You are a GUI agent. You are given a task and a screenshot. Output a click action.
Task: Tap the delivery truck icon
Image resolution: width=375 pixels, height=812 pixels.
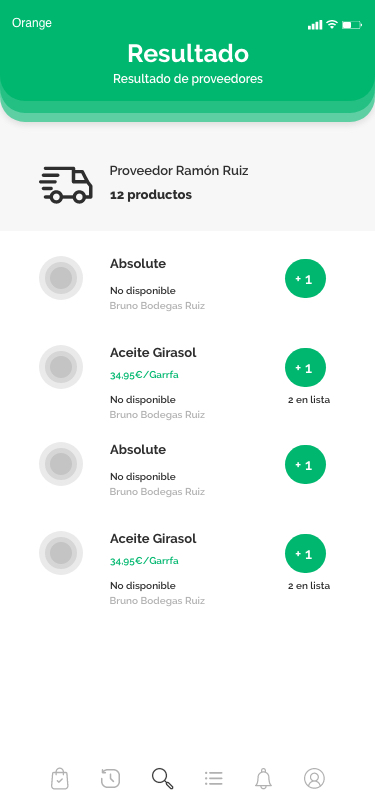66,185
